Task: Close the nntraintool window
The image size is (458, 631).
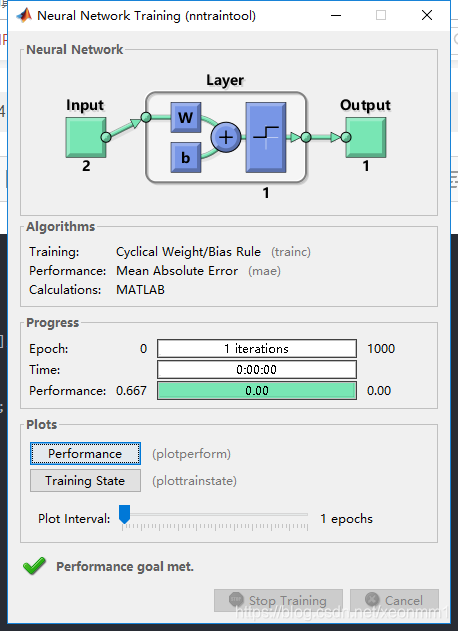Action: click(427, 15)
